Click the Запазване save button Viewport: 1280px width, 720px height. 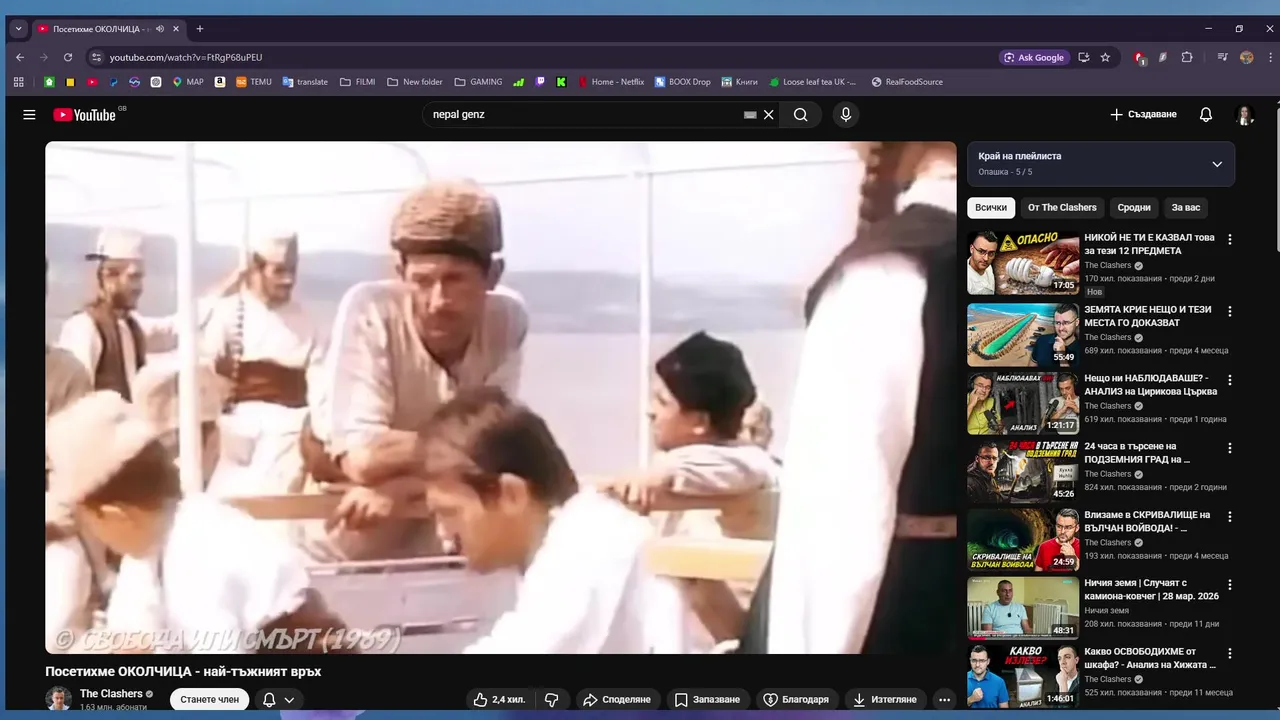pyautogui.click(x=707, y=700)
